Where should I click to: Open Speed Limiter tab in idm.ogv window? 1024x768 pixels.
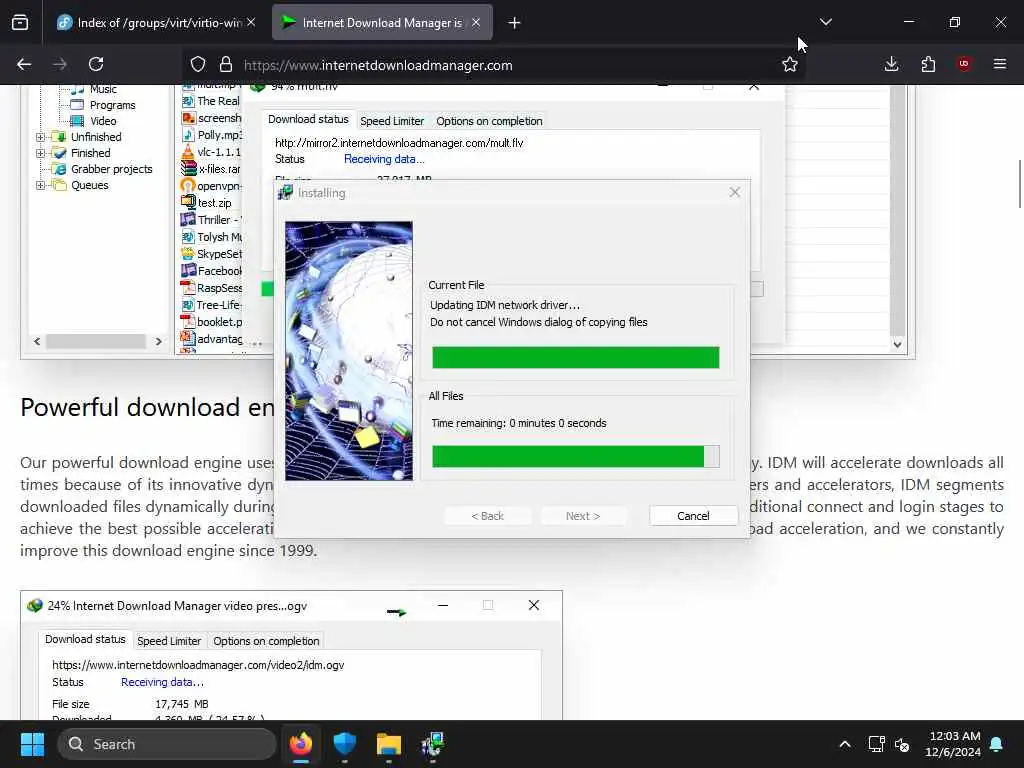[x=169, y=641]
